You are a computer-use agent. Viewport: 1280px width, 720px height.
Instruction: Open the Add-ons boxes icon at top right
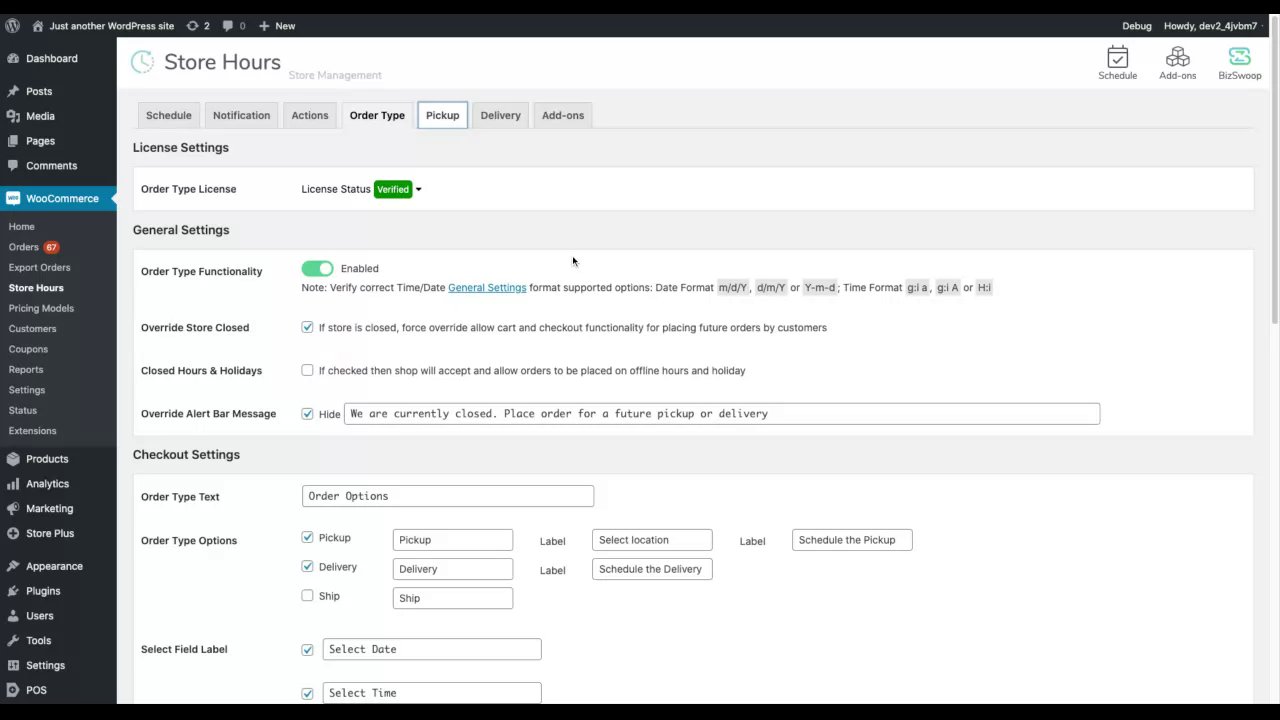click(x=1177, y=57)
